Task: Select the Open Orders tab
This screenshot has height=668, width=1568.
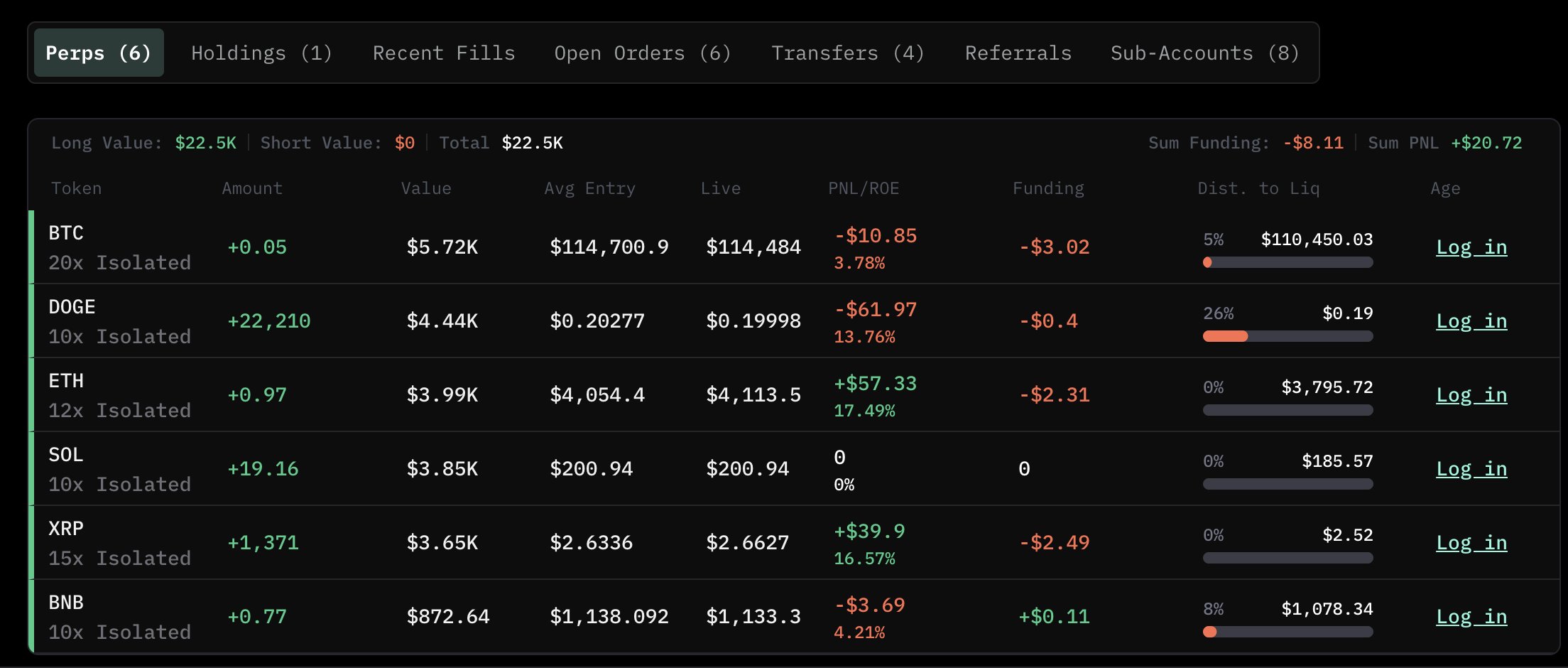Action: (642, 53)
